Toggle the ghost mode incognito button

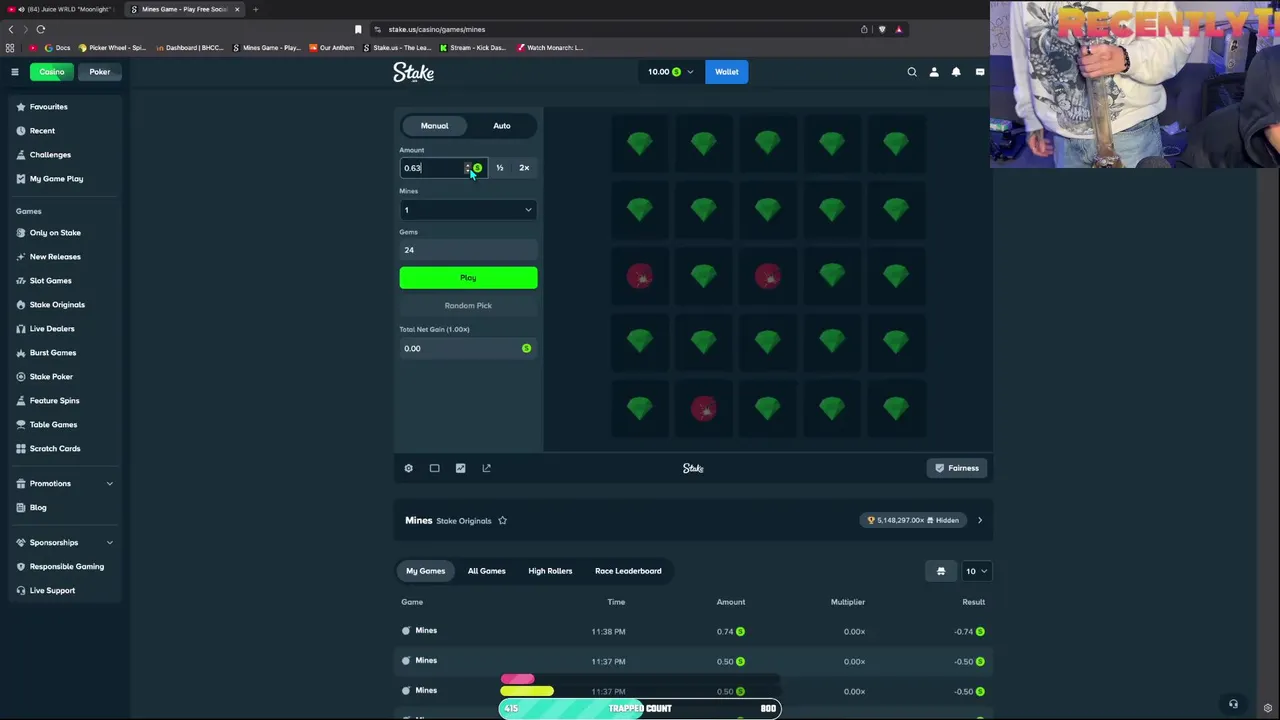click(940, 571)
